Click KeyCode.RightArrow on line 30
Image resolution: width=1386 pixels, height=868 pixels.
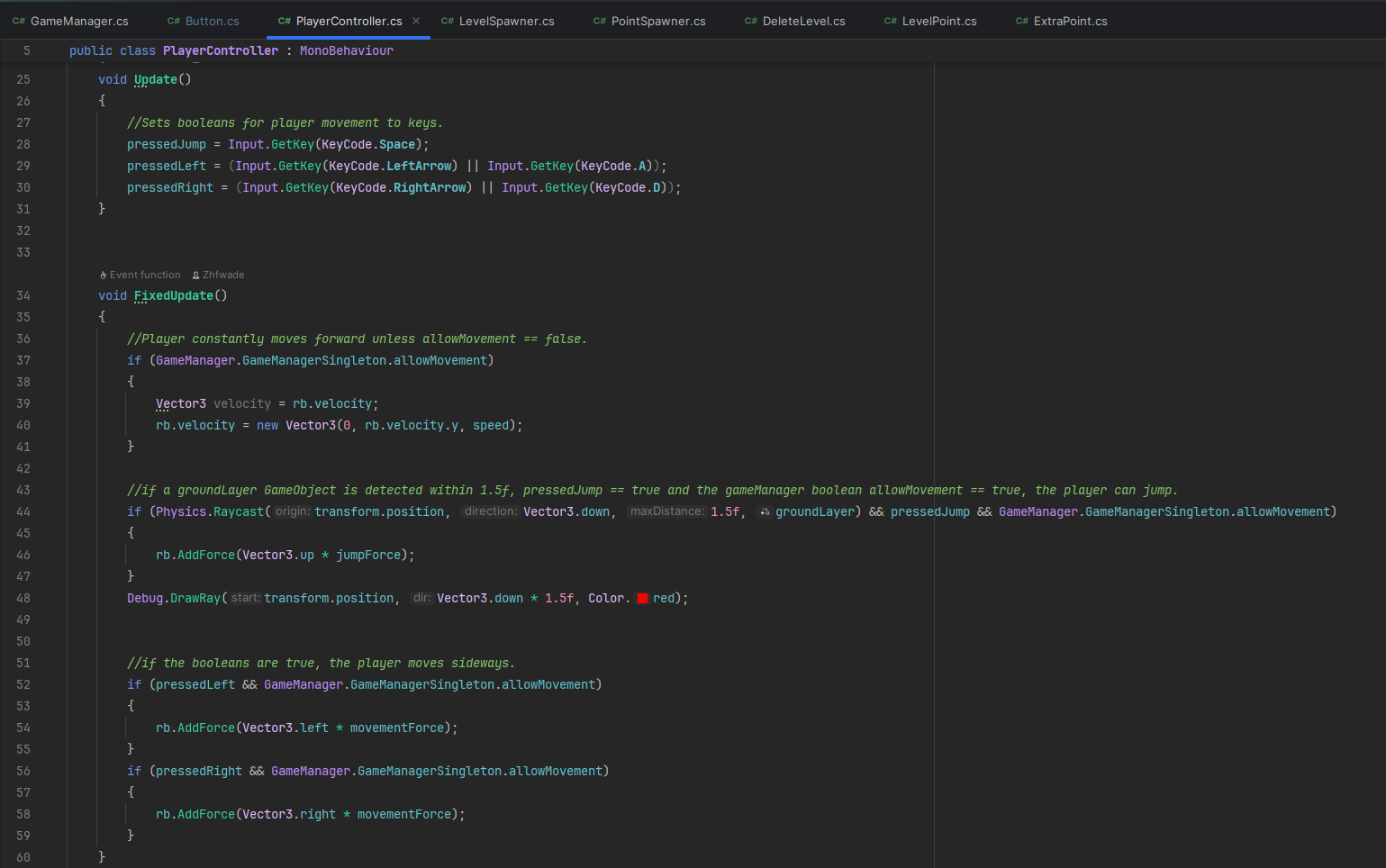click(x=401, y=187)
